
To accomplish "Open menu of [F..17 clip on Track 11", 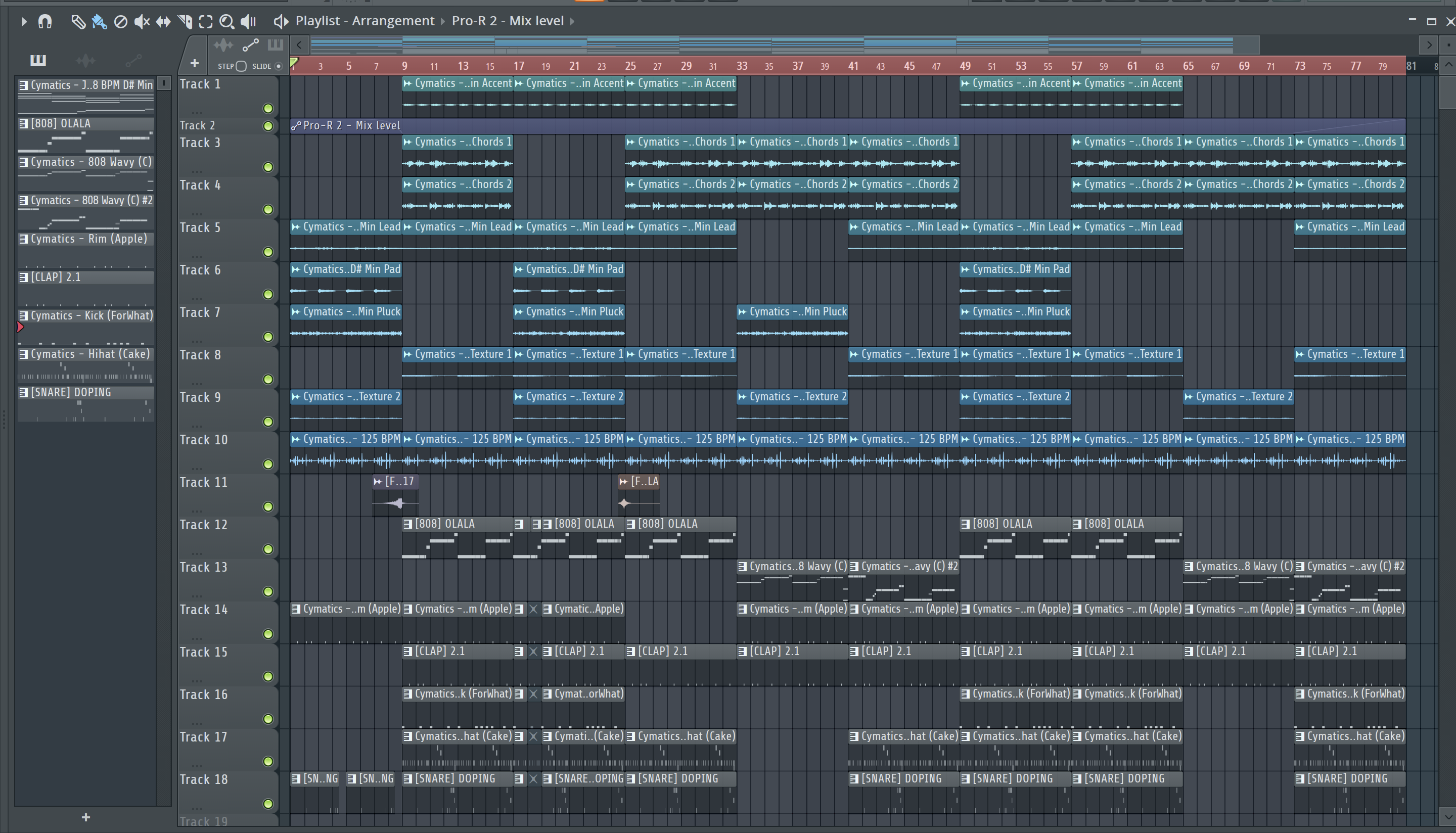I will [x=378, y=482].
